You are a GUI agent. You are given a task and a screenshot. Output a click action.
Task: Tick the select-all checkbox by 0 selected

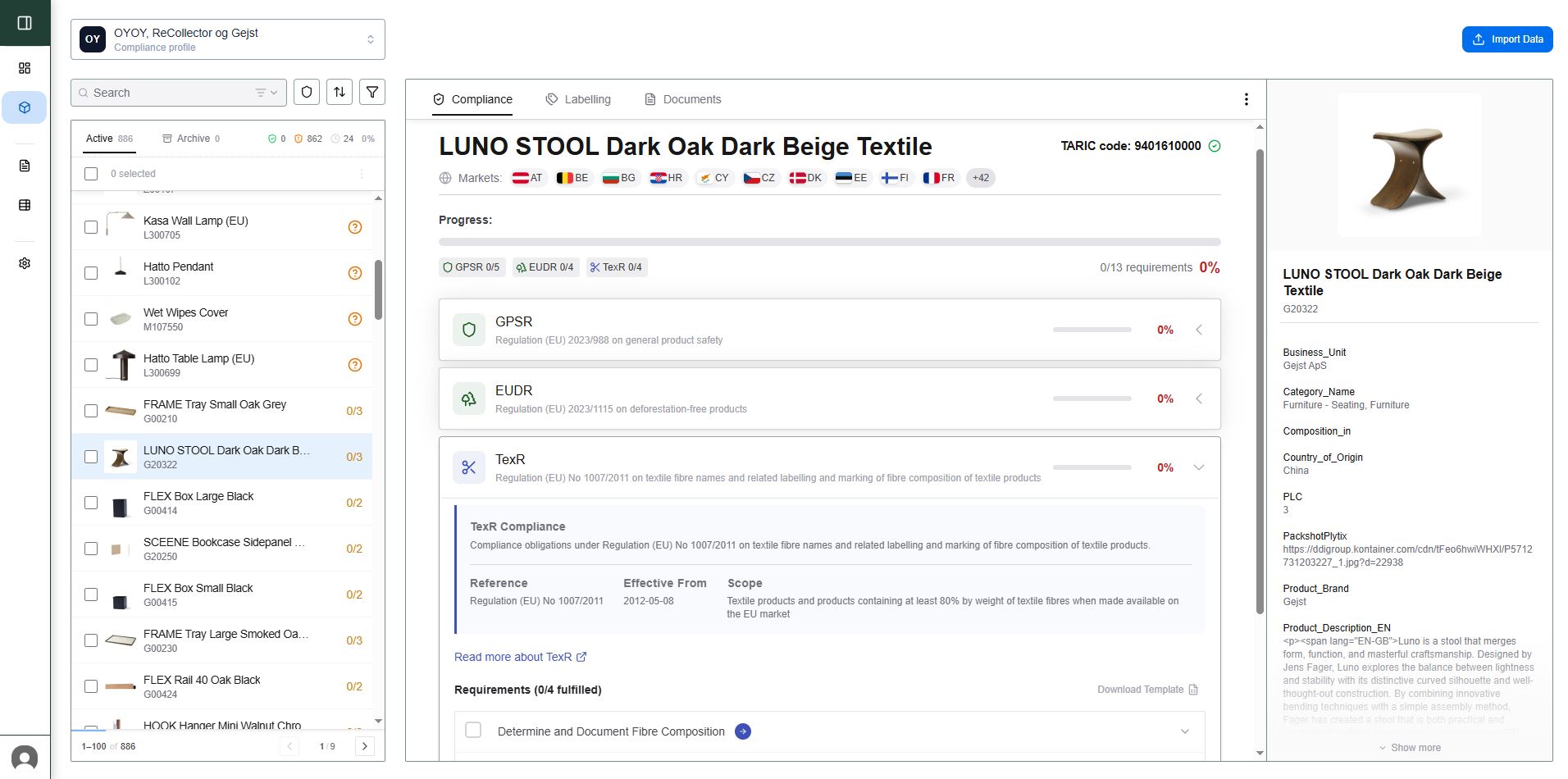[x=91, y=174]
